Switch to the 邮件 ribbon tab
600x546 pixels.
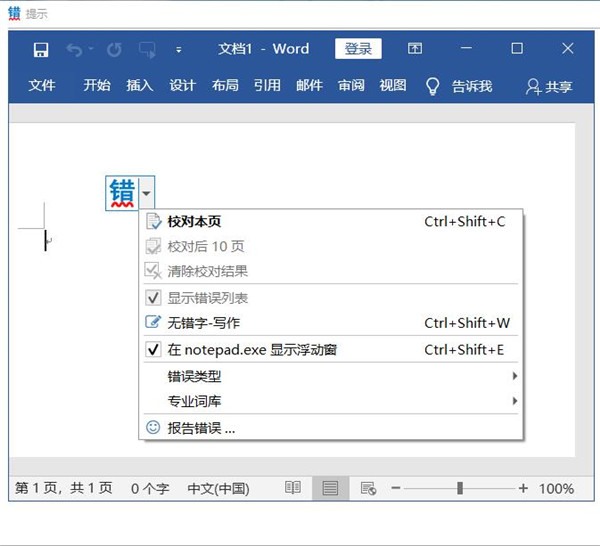309,85
